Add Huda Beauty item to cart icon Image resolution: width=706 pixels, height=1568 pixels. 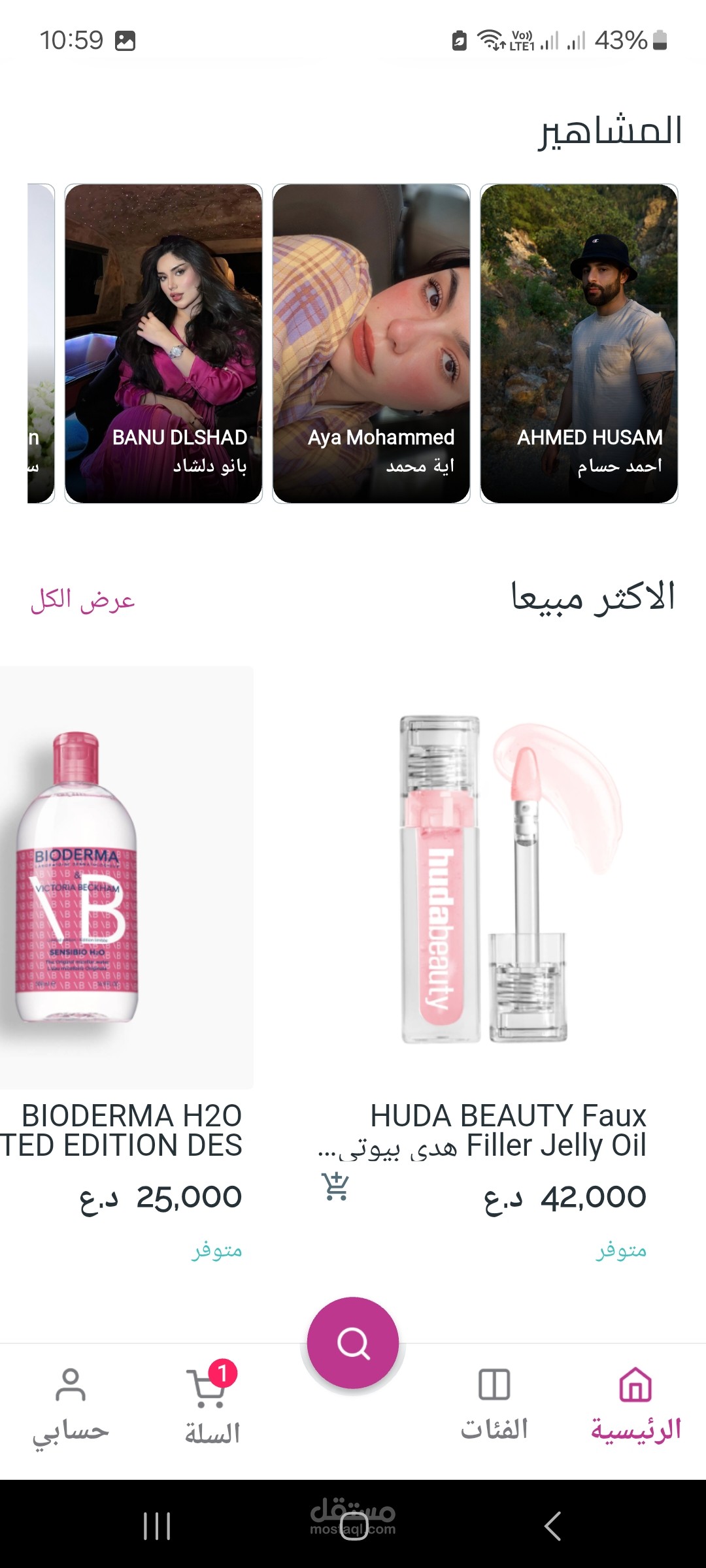[335, 1186]
